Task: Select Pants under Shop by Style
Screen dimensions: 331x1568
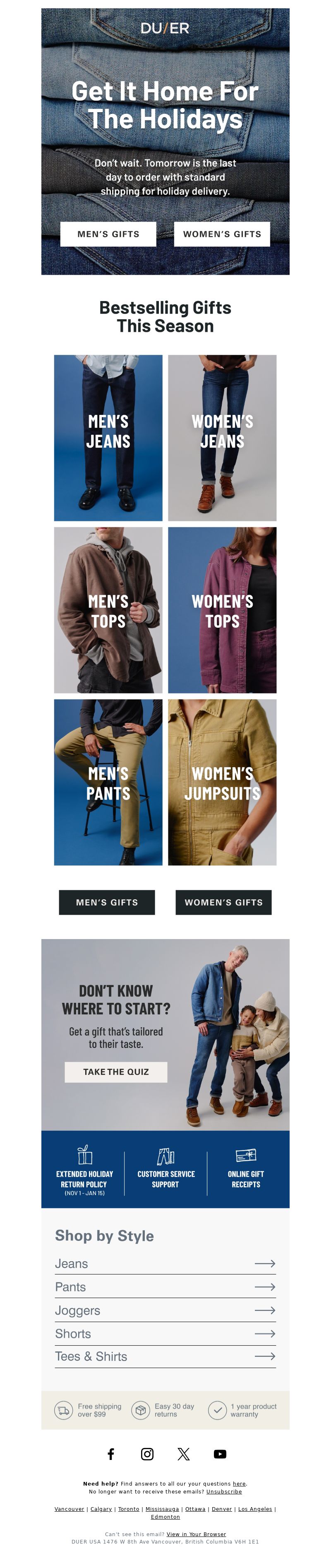Action: coord(165,1287)
